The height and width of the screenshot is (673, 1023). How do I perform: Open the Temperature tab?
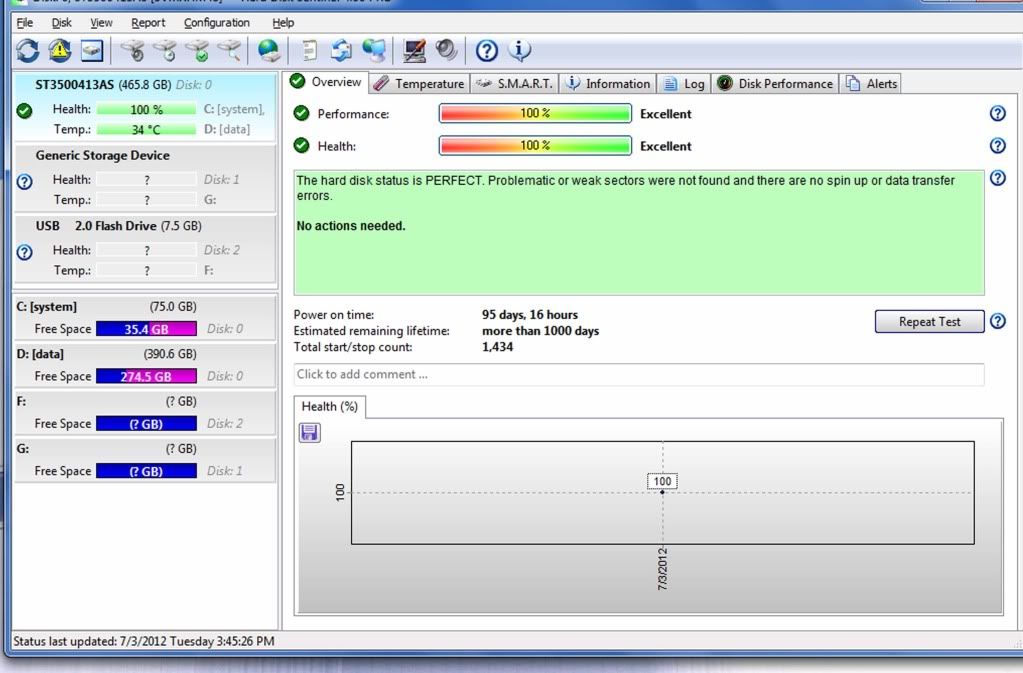[419, 84]
